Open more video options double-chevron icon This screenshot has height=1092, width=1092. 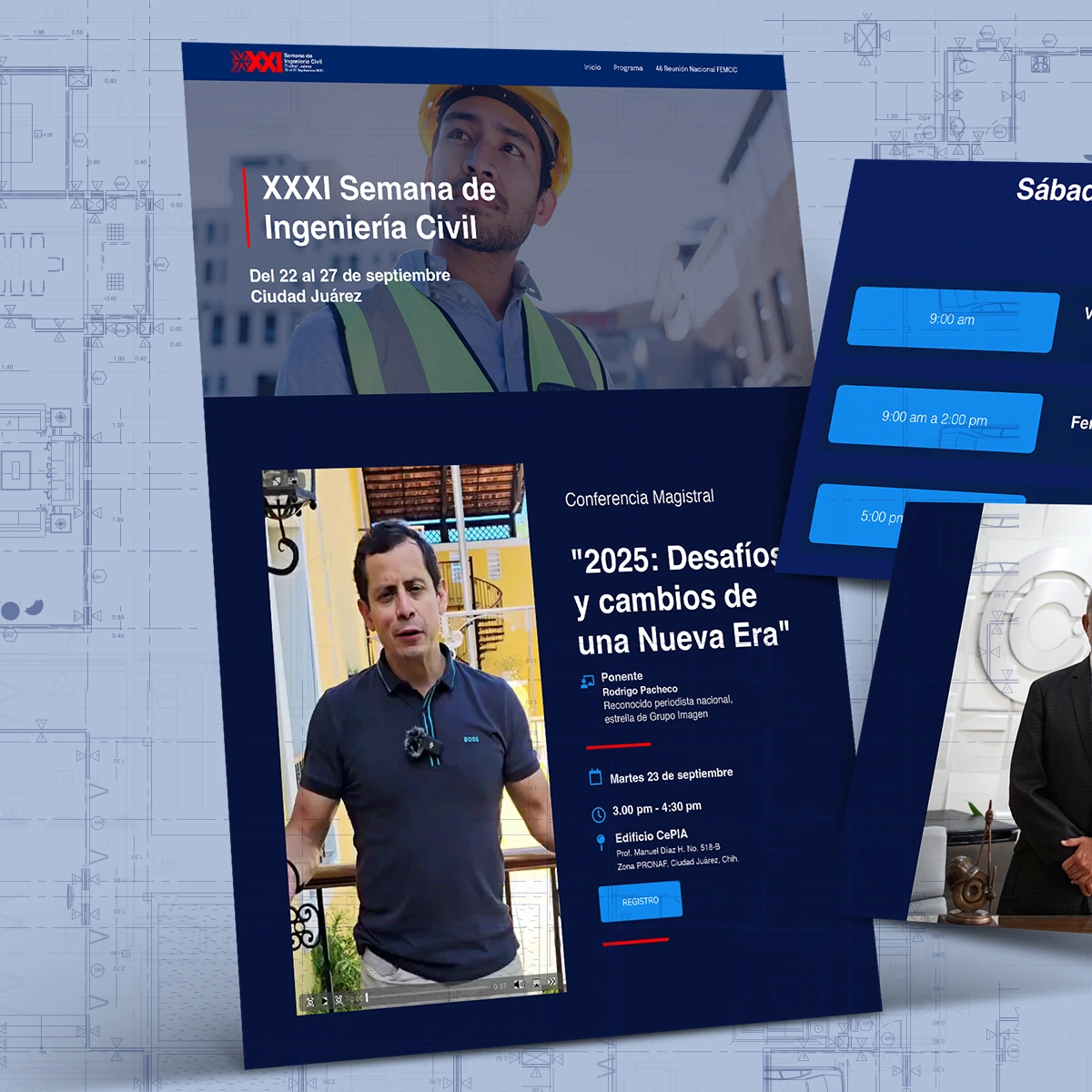[x=551, y=981]
